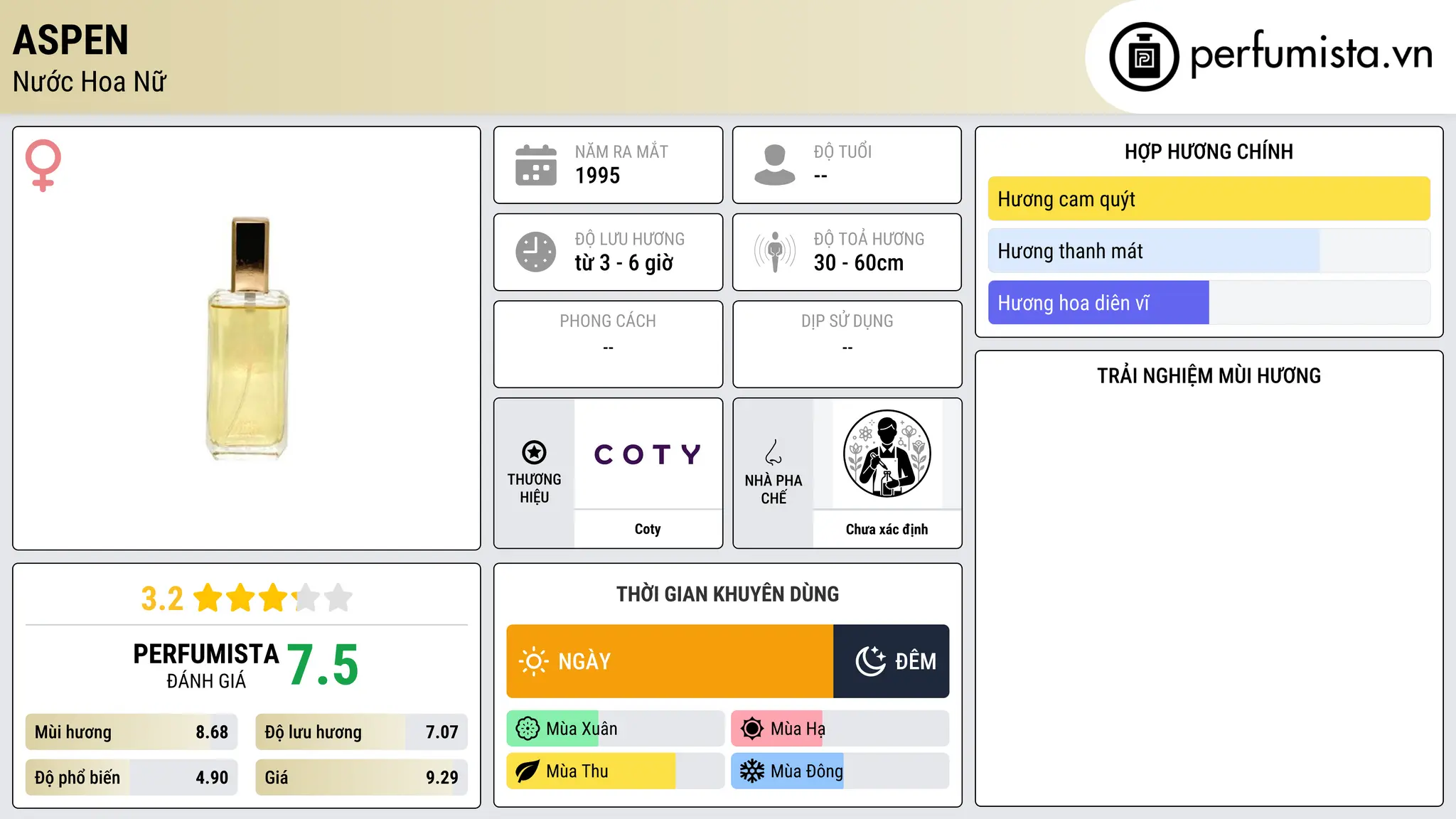Click the perfumista.vn bottle logo icon
The height and width of the screenshot is (819, 1456).
click(x=1144, y=57)
